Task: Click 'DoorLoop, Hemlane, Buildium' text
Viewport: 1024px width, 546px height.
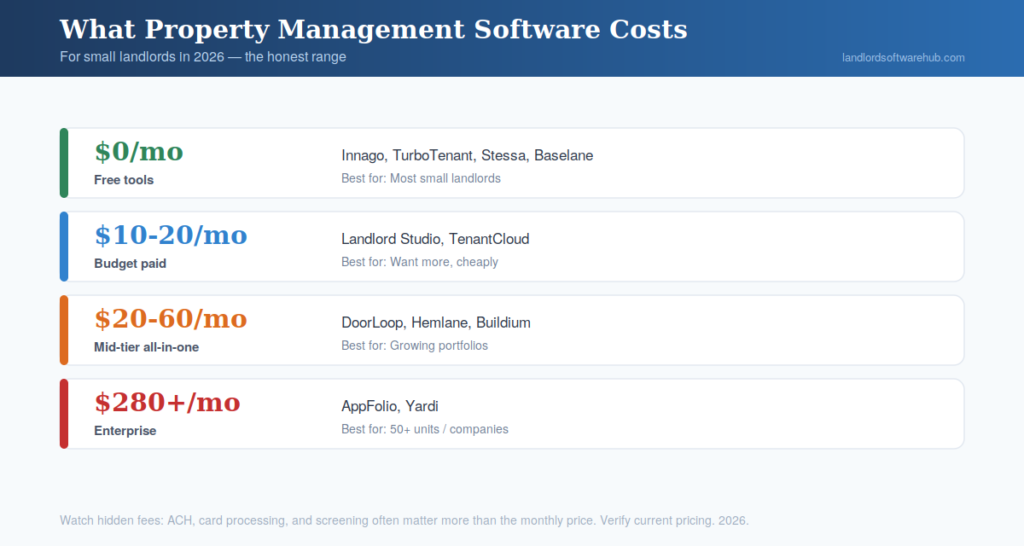Action: (x=436, y=323)
